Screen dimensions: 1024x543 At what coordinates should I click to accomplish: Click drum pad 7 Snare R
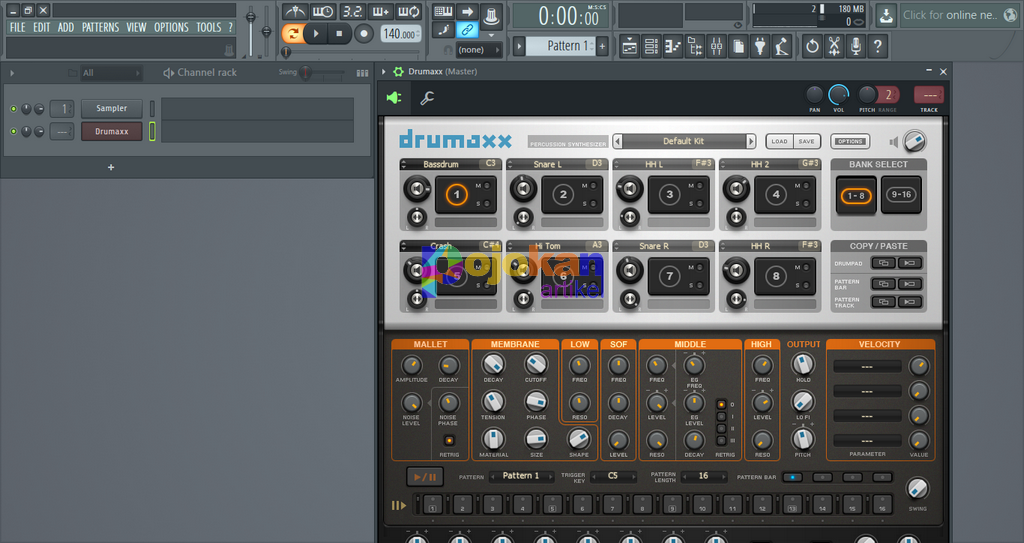coord(669,276)
